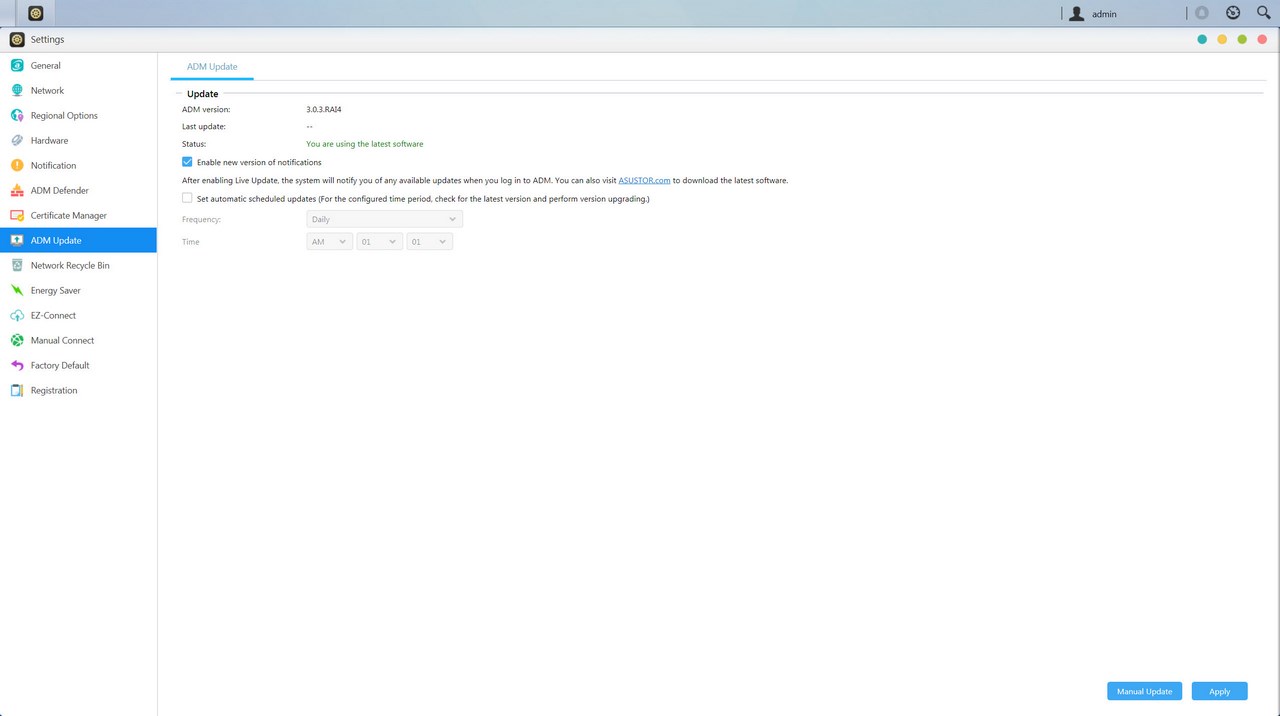Click the Settings app icon in the taskbar

[36, 13]
